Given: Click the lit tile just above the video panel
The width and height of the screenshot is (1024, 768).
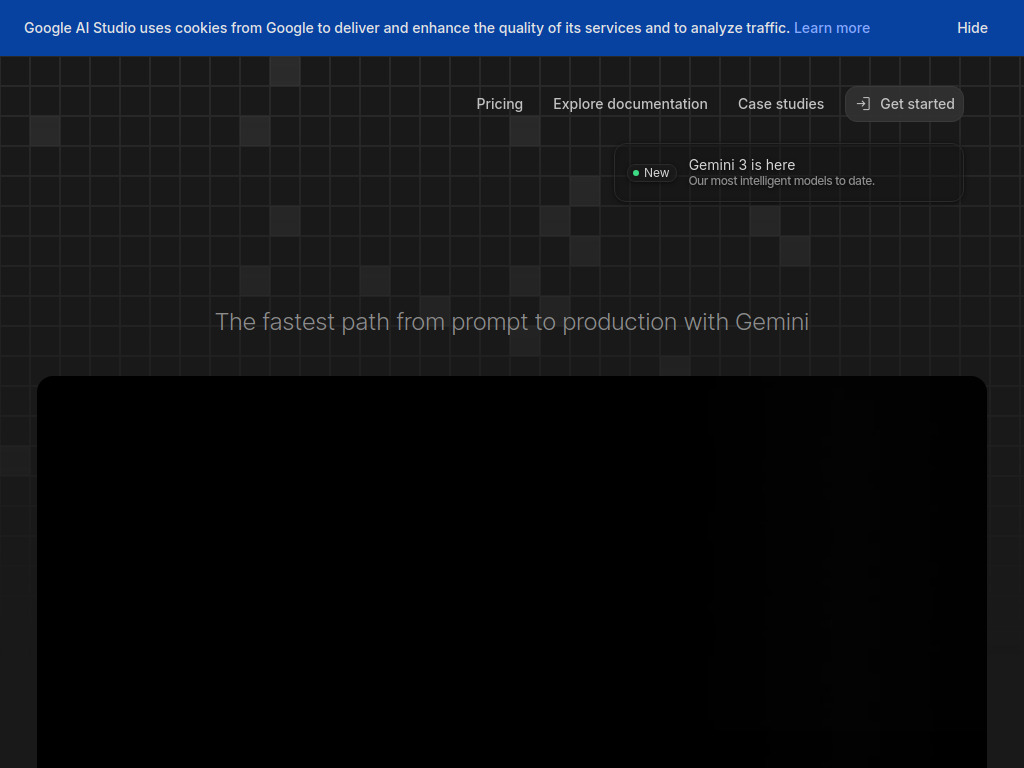Looking at the screenshot, I should coord(675,366).
